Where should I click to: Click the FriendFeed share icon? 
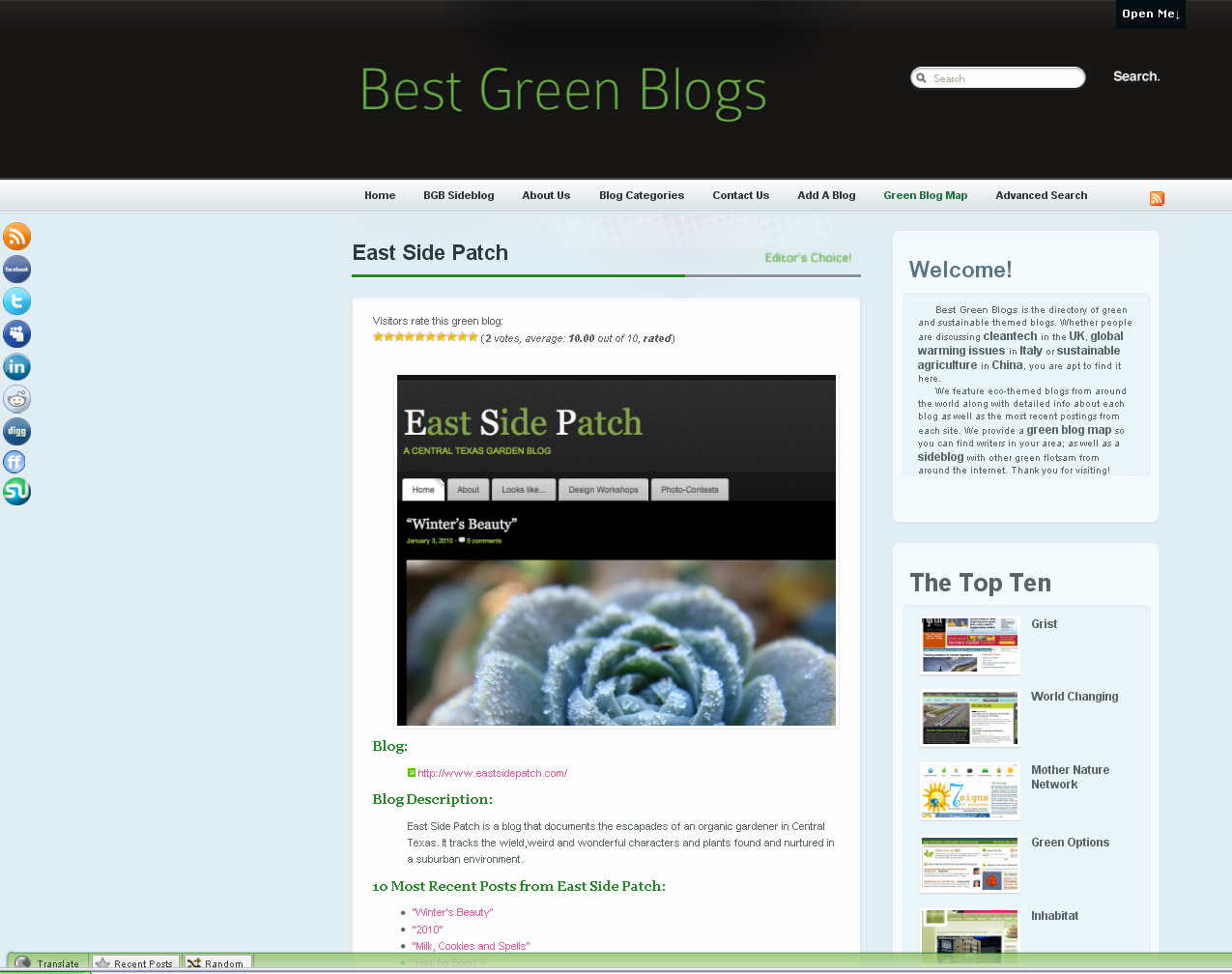14,462
